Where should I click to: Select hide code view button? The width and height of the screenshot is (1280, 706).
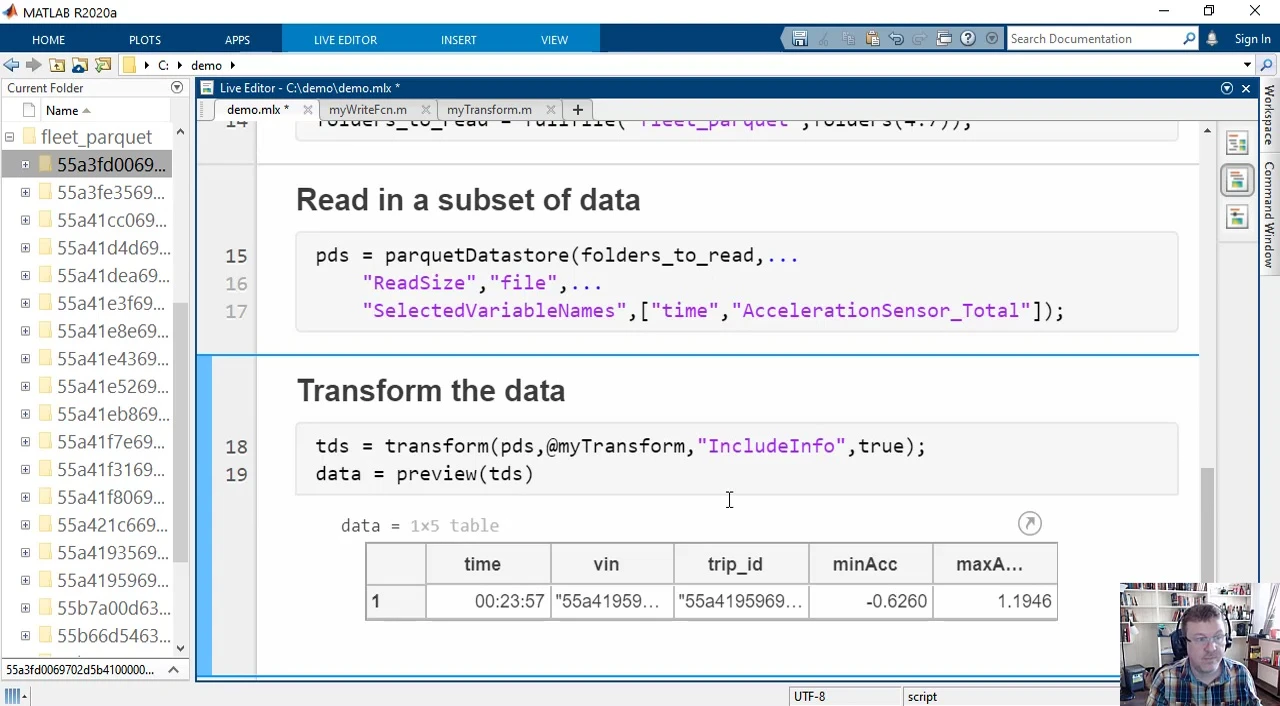[1237, 217]
